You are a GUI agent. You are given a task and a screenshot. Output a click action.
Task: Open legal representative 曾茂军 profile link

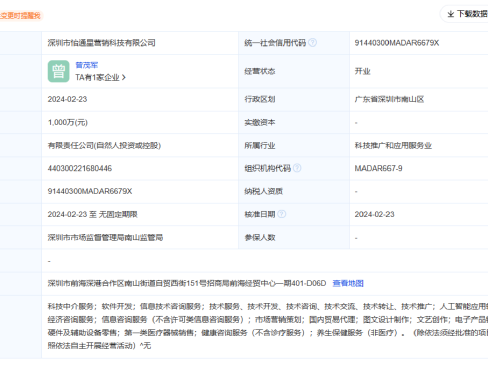coord(87,65)
